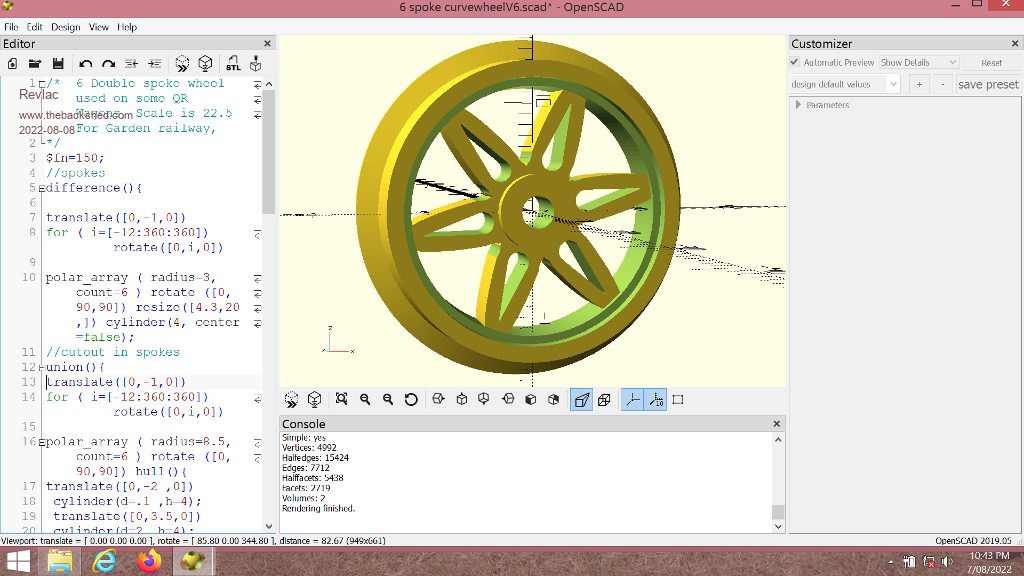Open the Show Details dropdown
The image size is (1024, 576).
918,62
